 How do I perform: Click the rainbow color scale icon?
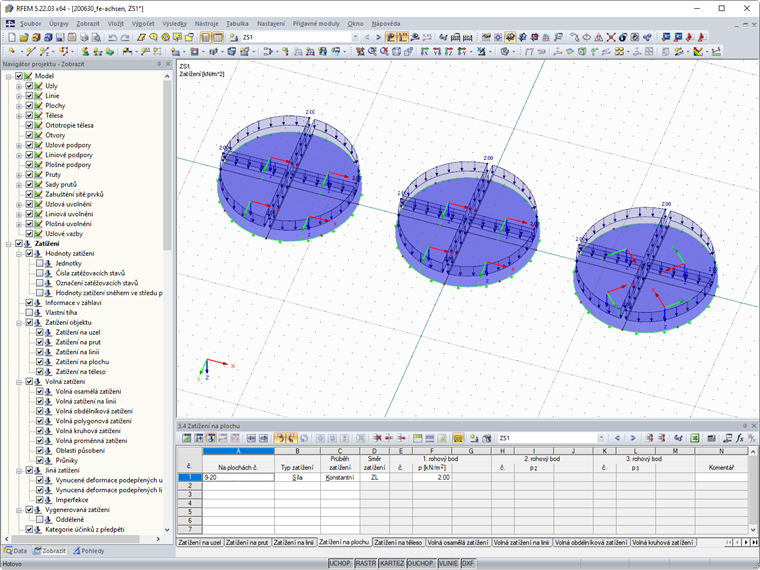698,51
